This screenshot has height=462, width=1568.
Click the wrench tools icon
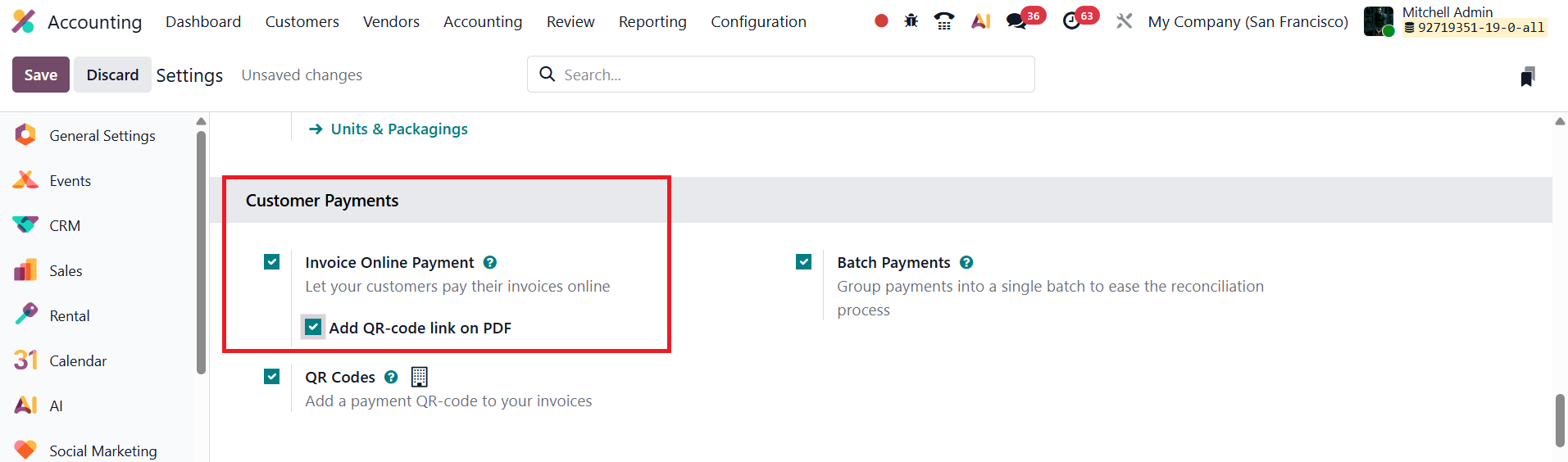[x=1124, y=21]
